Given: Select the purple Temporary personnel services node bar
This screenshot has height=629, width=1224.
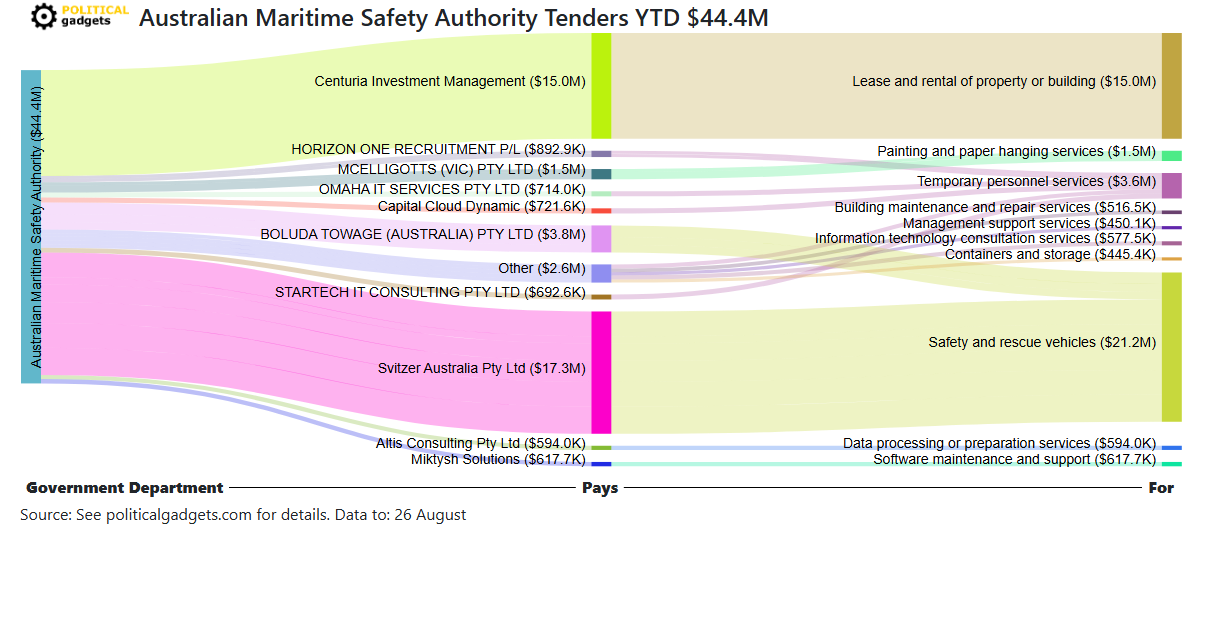Looking at the screenshot, I should pyautogui.click(x=1171, y=185).
